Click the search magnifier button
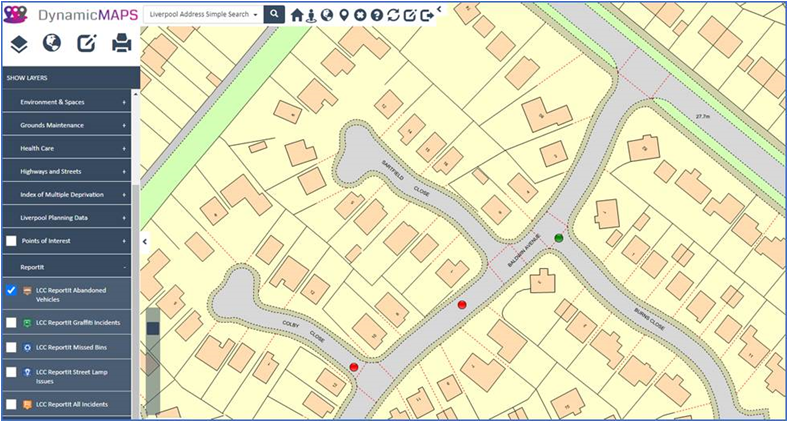 point(274,14)
